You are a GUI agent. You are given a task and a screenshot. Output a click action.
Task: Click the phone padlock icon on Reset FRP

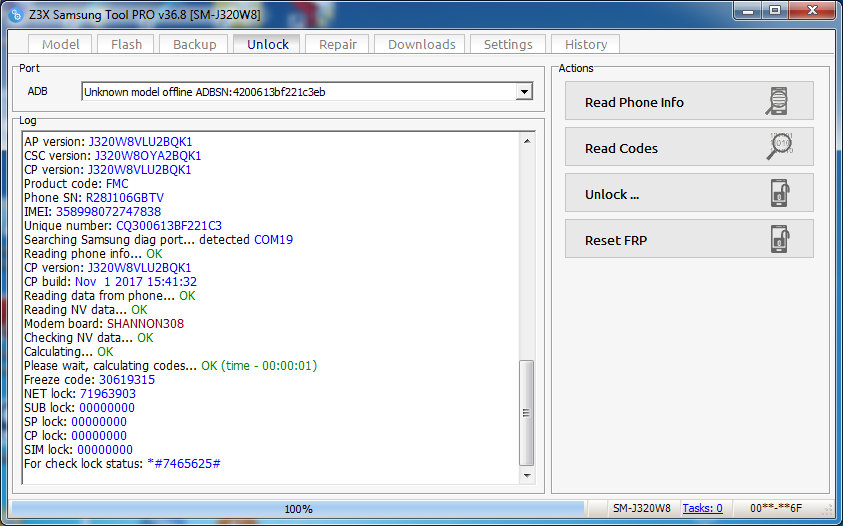pos(780,239)
